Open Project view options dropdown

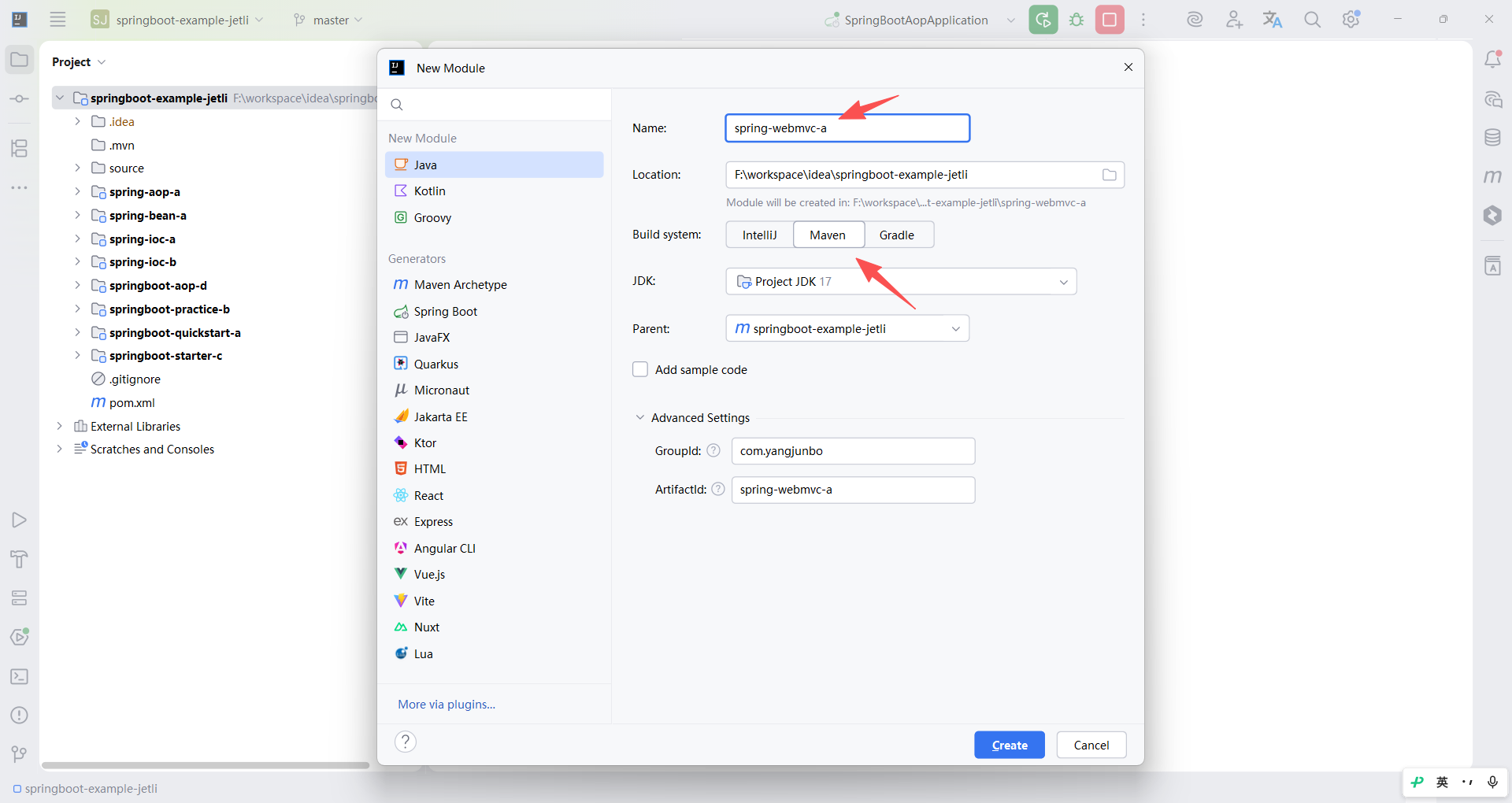point(102,61)
